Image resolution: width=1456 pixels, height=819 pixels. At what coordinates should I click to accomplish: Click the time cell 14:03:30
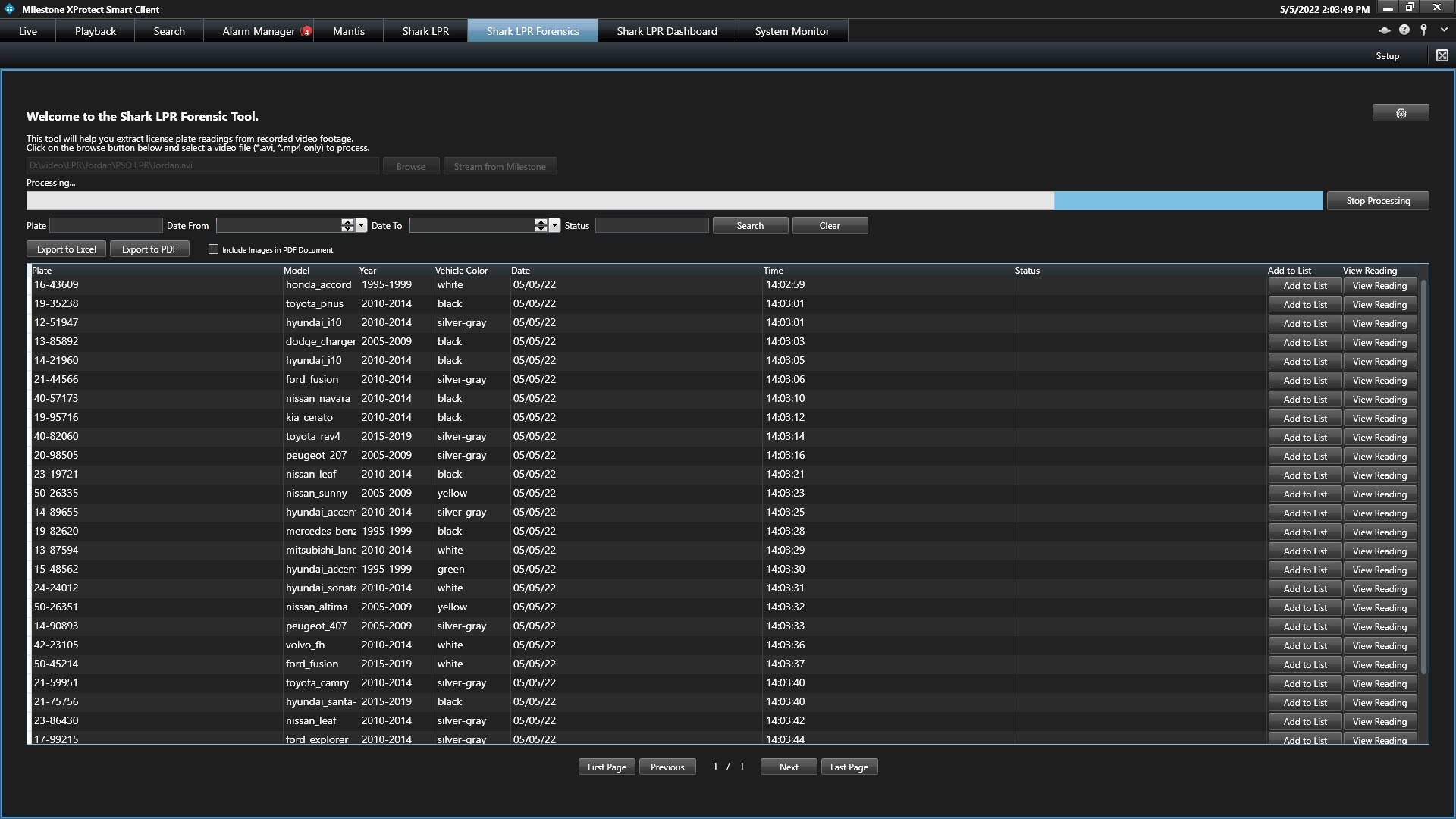[x=888, y=569]
